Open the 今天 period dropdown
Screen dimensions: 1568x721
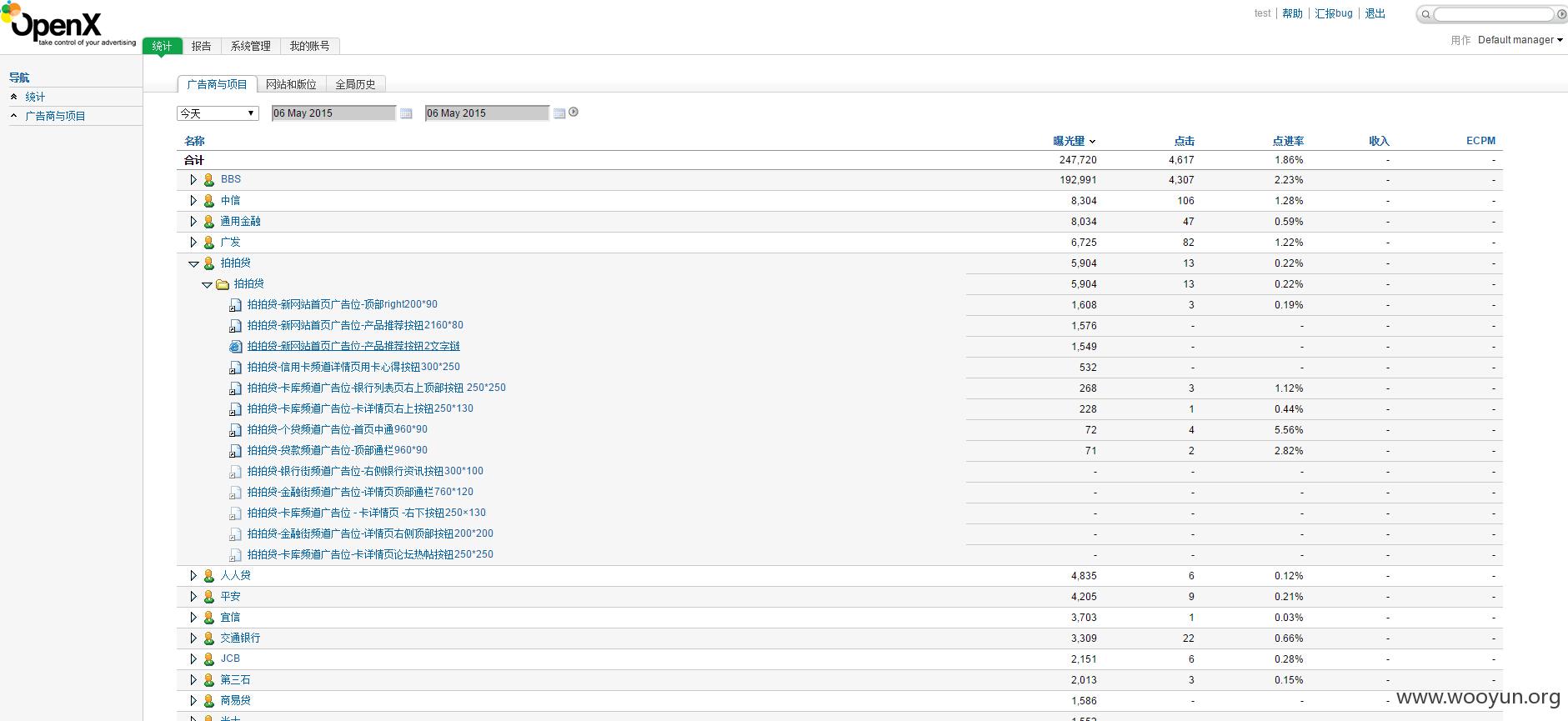pos(218,113)
